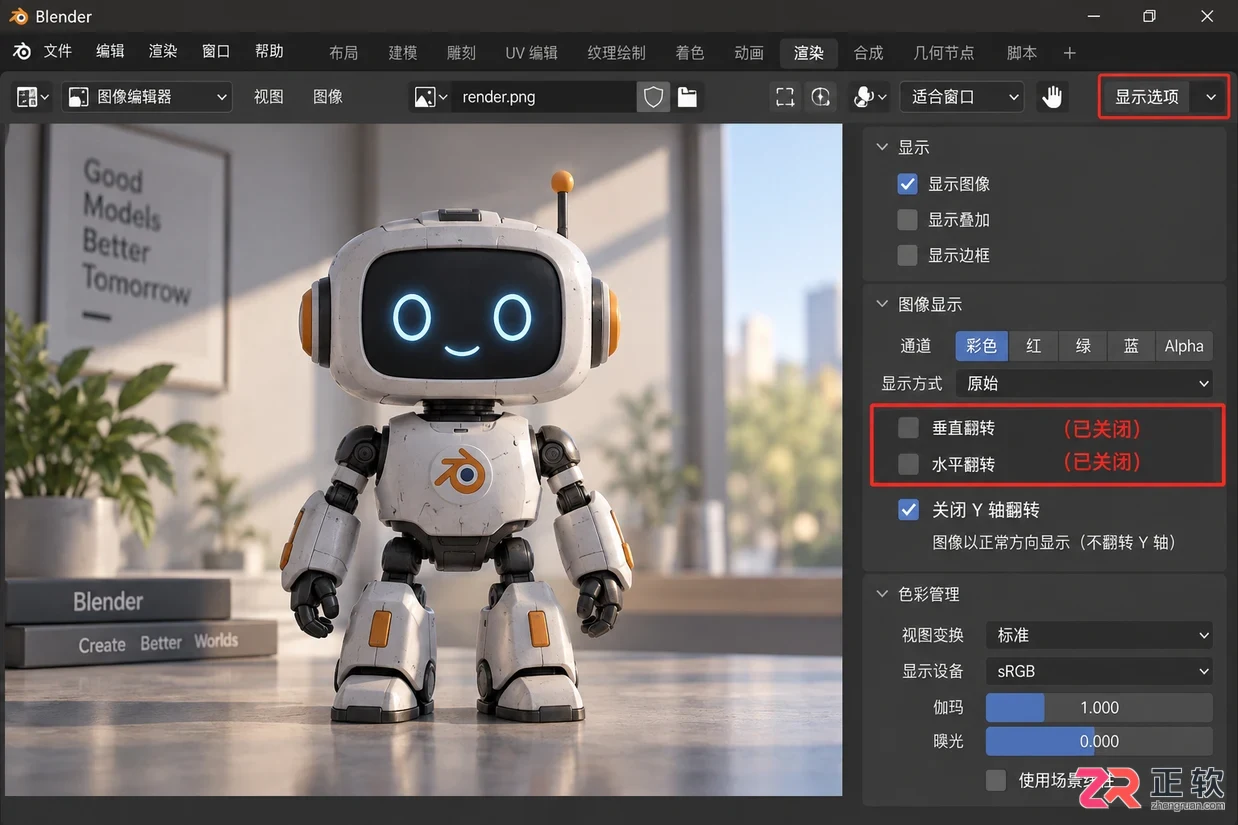This screenshot has height=825, width=1238.
Task: Click the render.png image name field
Action: 543,97
